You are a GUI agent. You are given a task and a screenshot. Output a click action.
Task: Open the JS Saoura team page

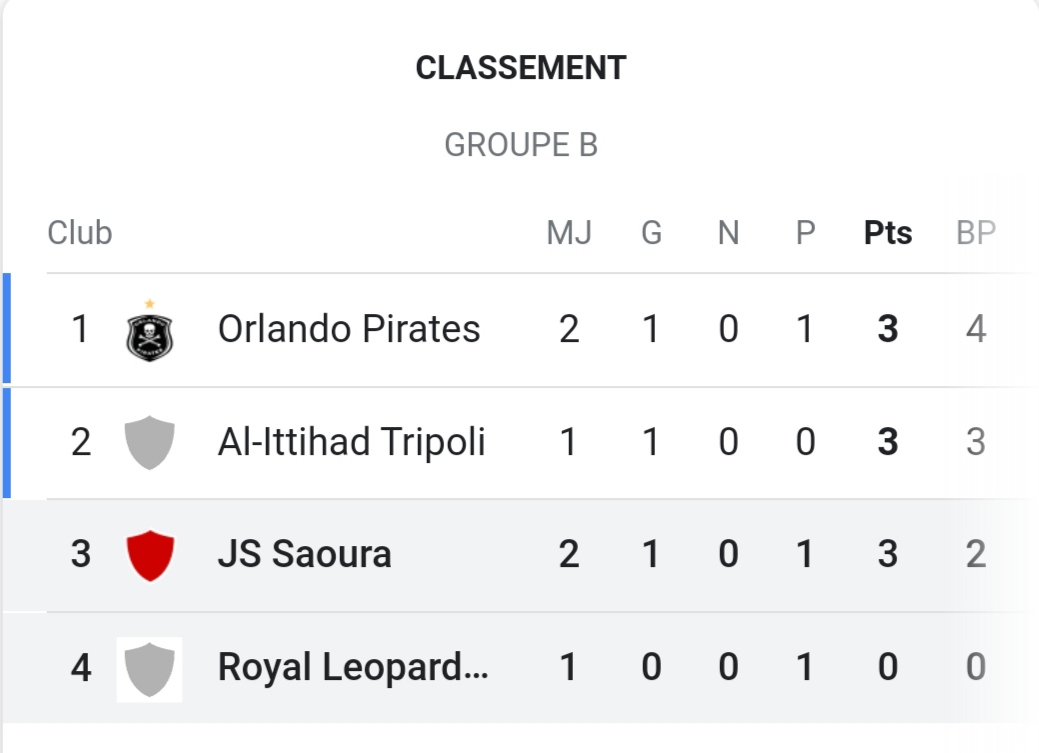304,554
